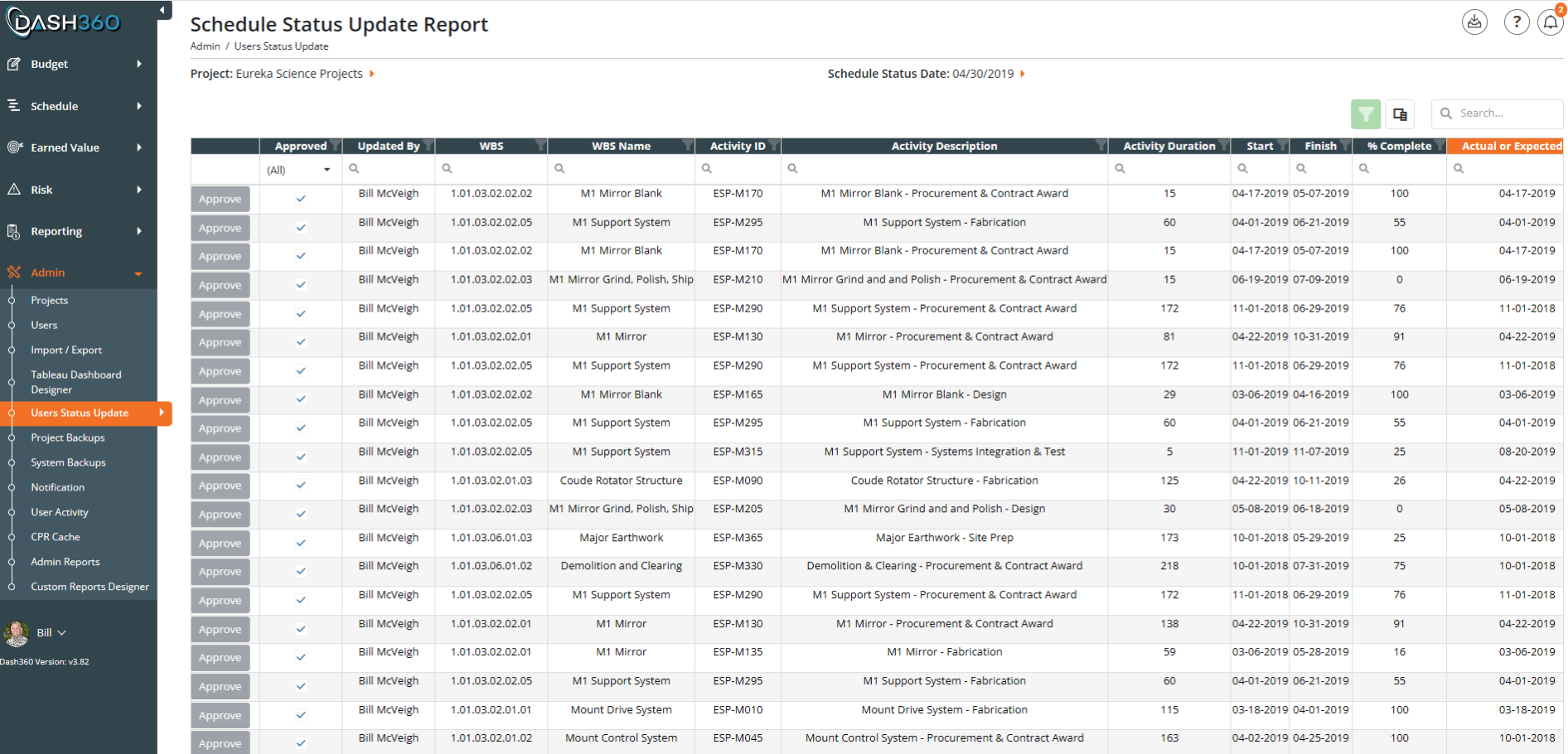Toggle approved checkmark for ESP-M090 row
This screenshot has height=754, width=1568.
click(x=301, y=486)
